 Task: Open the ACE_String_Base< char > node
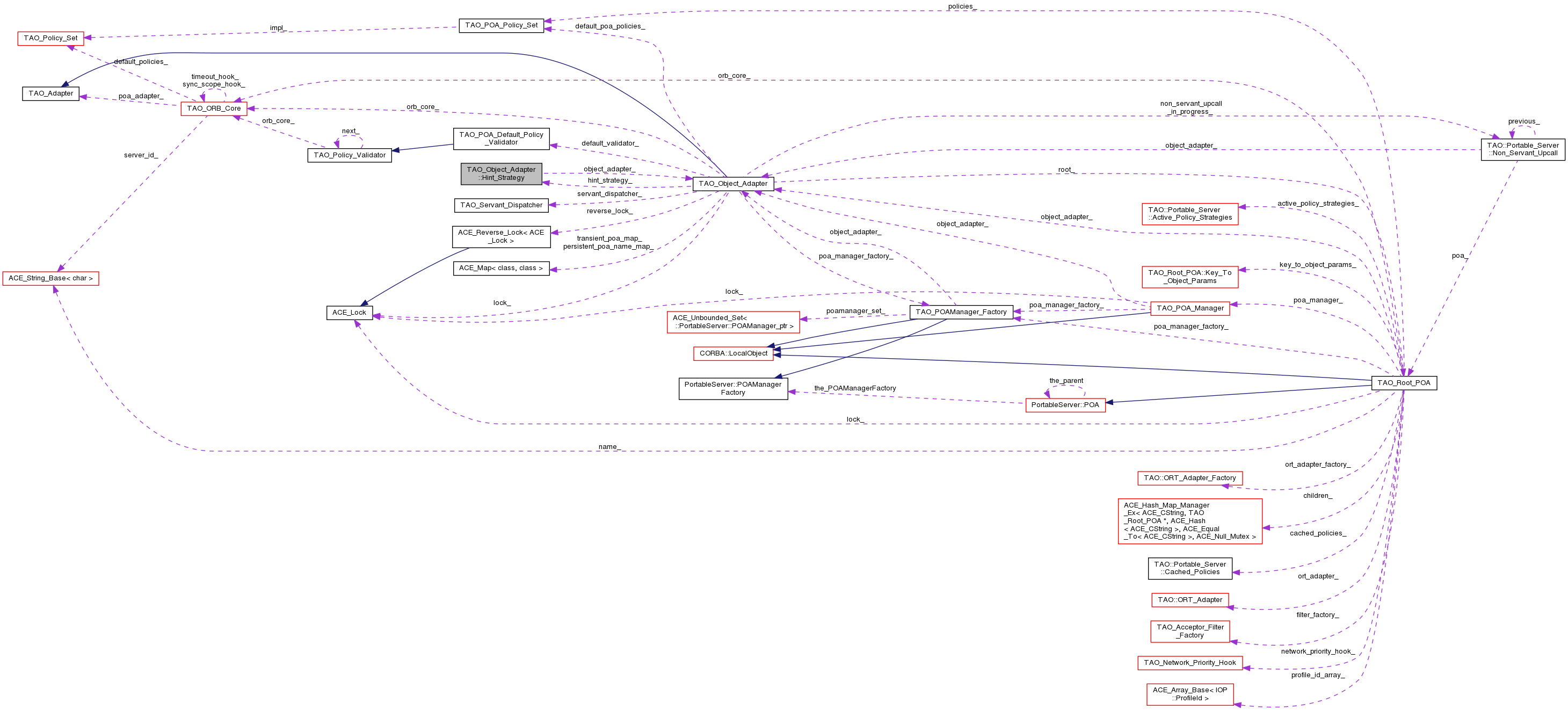(50, 278)
